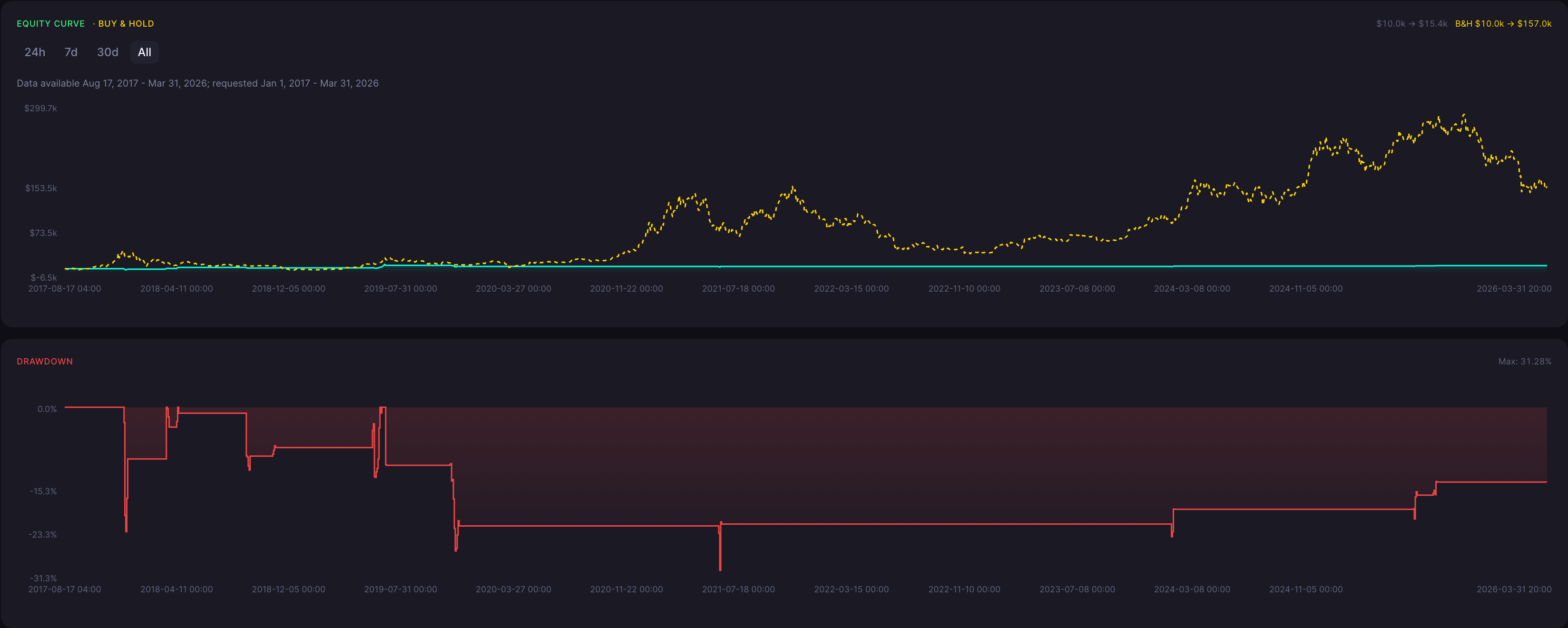Click the DRAWDOWN panel title
Viewport: 1568px width, 628px height.
point(44,362)
